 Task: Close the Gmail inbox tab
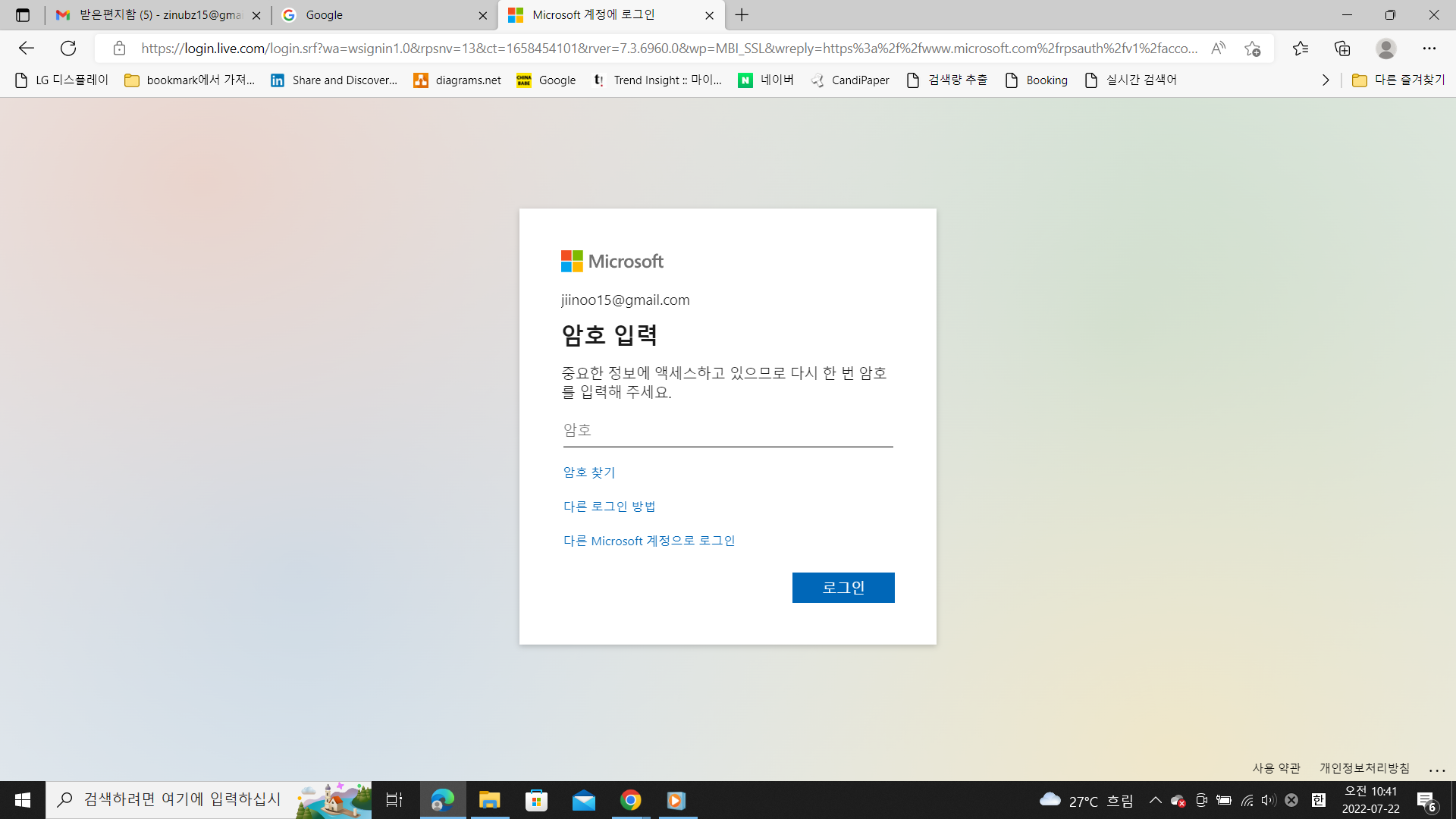click(256, 15)
